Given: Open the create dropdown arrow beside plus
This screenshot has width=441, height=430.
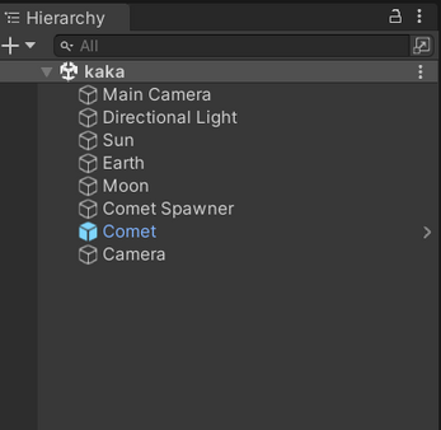Looking at the screenshot, I should point(30,45).
